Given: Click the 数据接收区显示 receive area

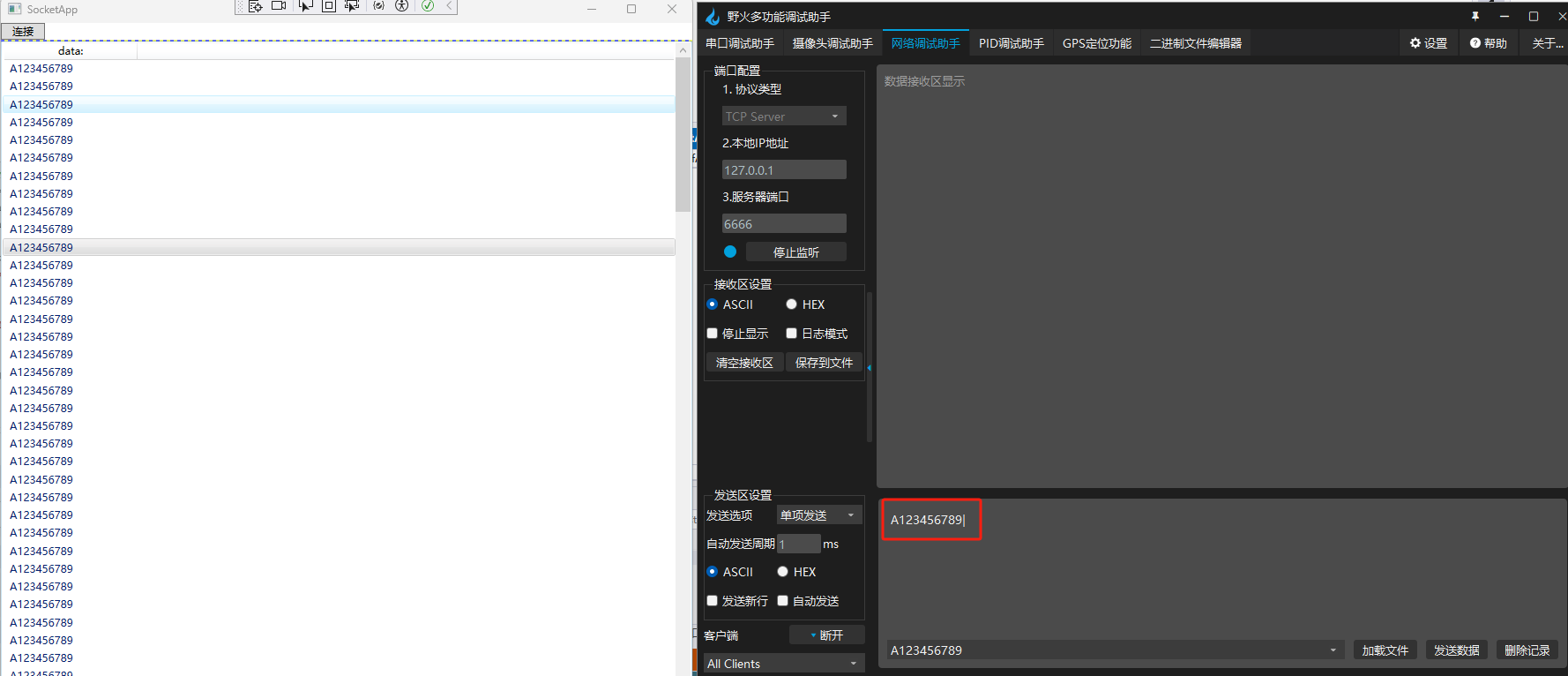Looking at the screenshot, I should pos(1221,275).
